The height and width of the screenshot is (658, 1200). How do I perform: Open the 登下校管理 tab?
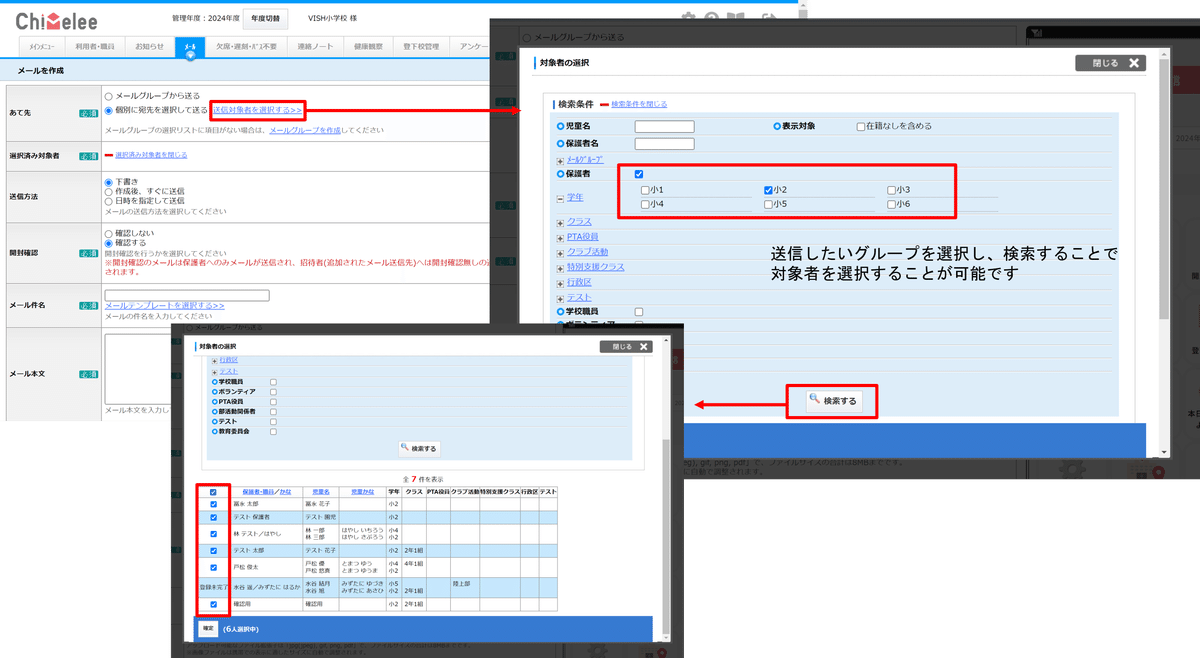pos(421,47)
